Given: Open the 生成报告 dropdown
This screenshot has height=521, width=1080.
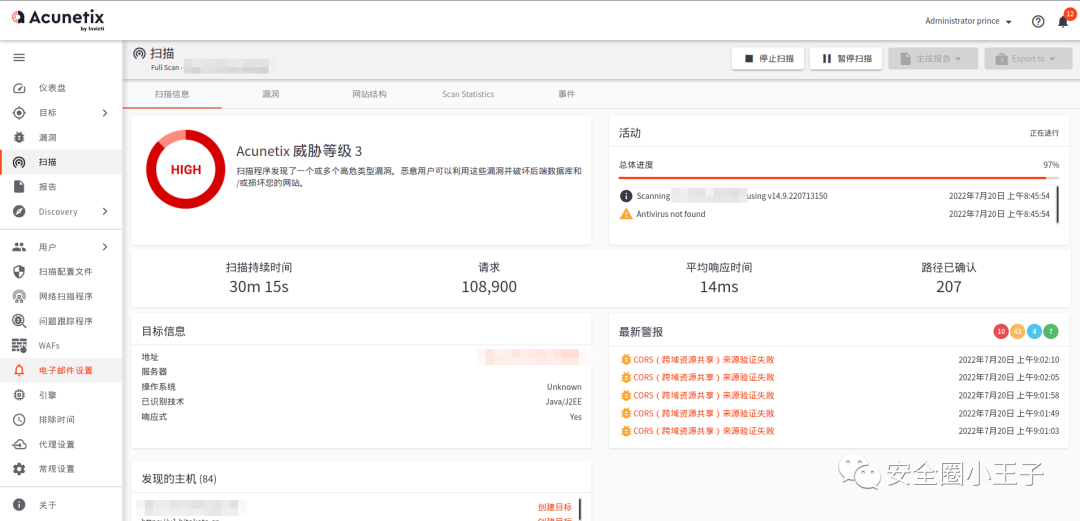Looking at the screenshot, I should coord(933,59).
